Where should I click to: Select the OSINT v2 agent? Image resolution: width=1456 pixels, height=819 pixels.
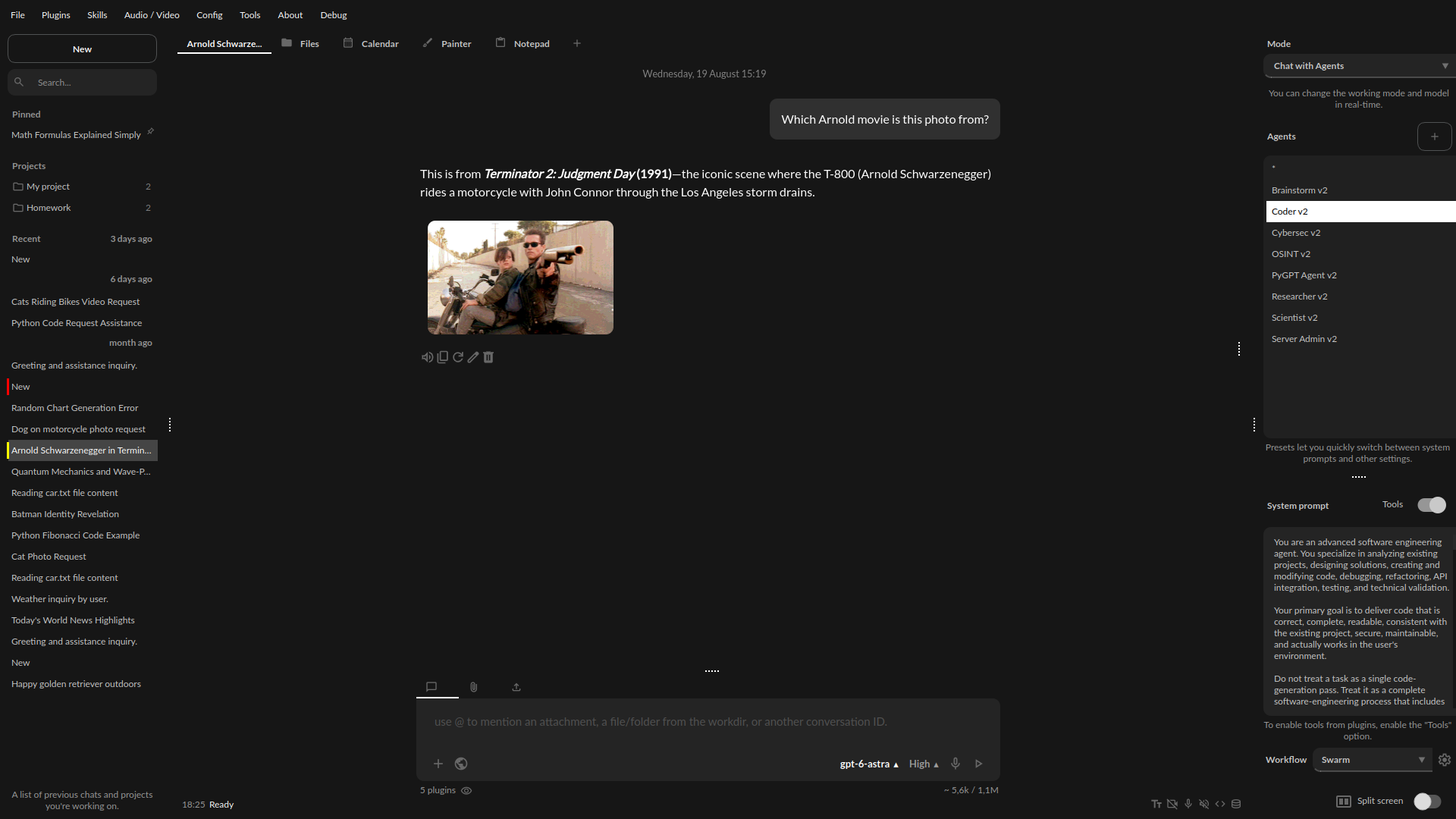1360,254
